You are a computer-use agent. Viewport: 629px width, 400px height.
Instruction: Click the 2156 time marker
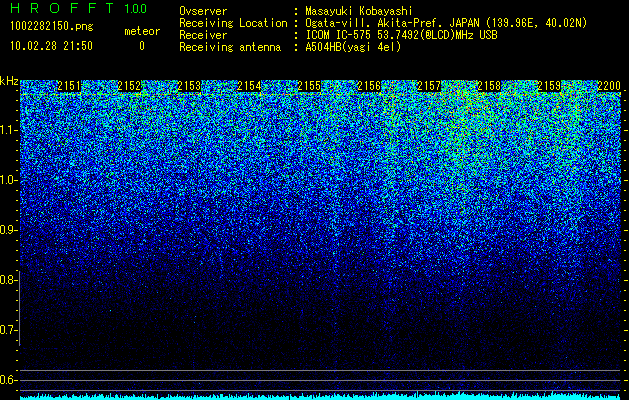(369, 86)
